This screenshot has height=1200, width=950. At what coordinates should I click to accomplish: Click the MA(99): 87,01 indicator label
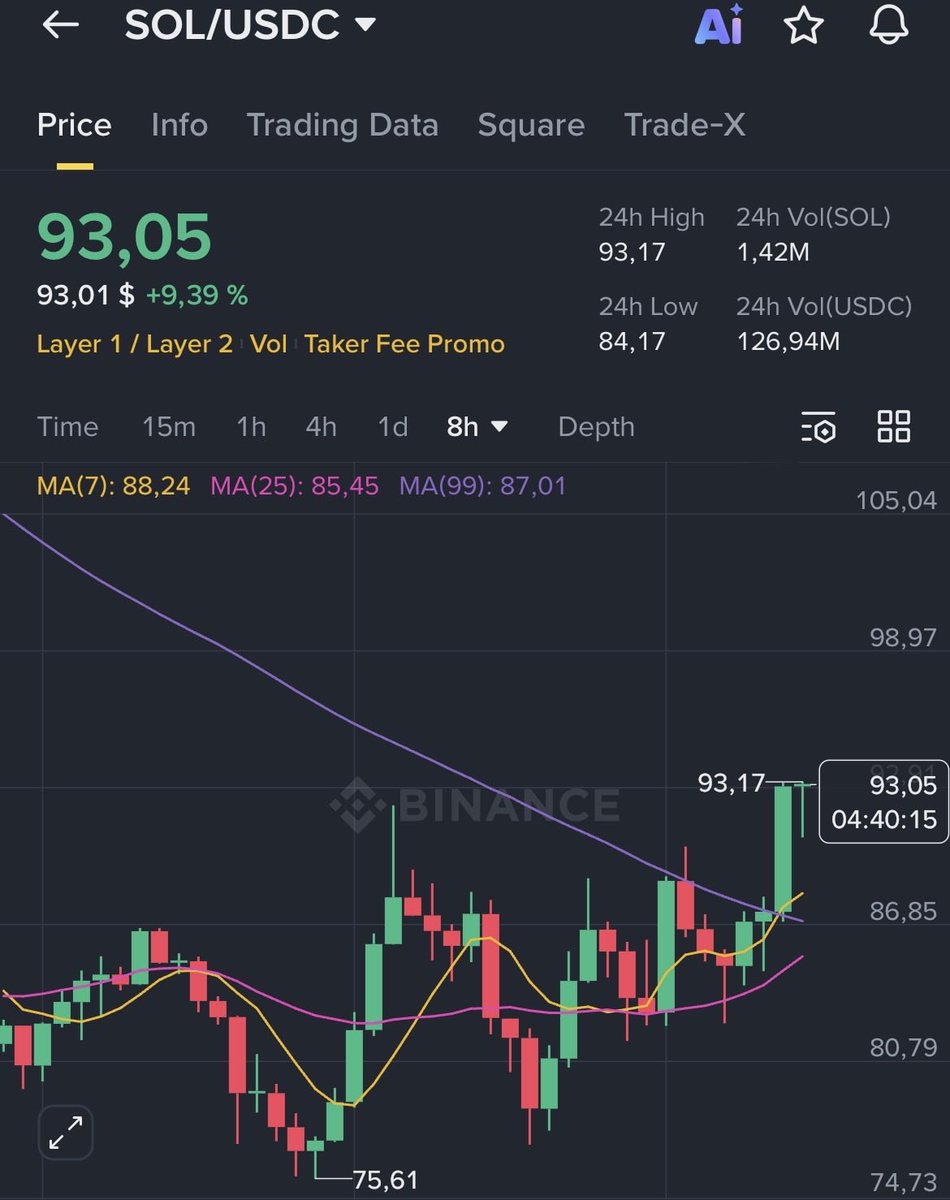(x=482, y=487)
